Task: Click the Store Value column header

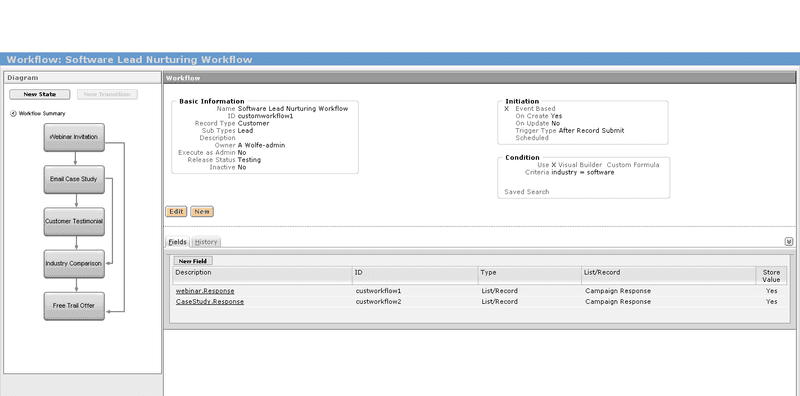Action: 771,276
